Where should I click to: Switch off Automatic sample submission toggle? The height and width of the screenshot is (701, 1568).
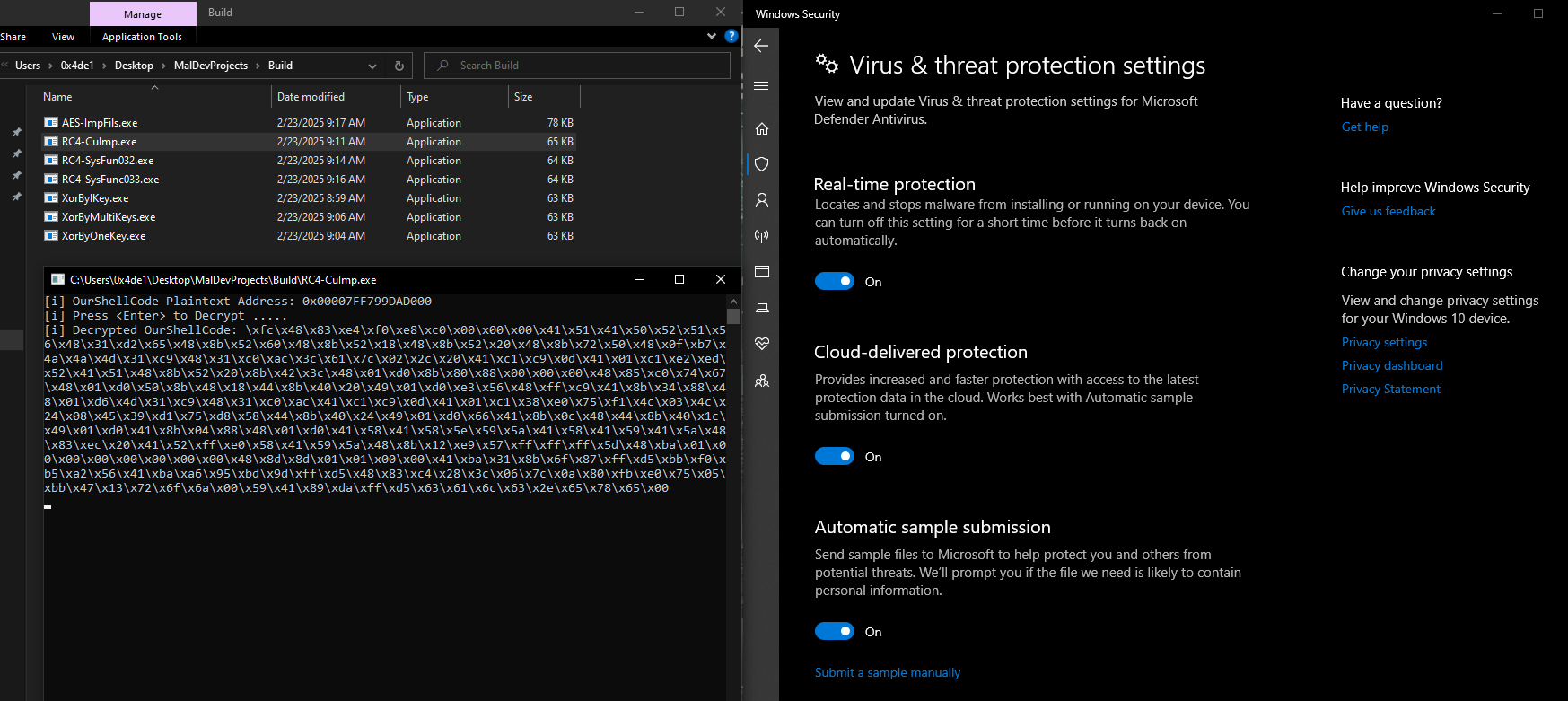click(834, 632)
